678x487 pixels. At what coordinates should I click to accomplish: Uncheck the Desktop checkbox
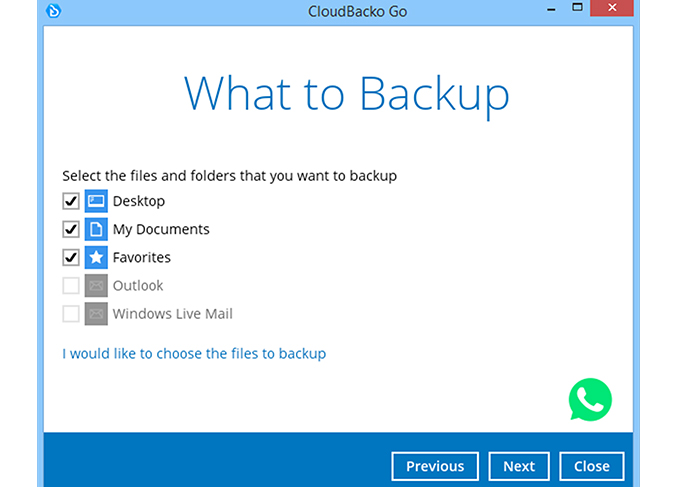[x=71, y=201]
